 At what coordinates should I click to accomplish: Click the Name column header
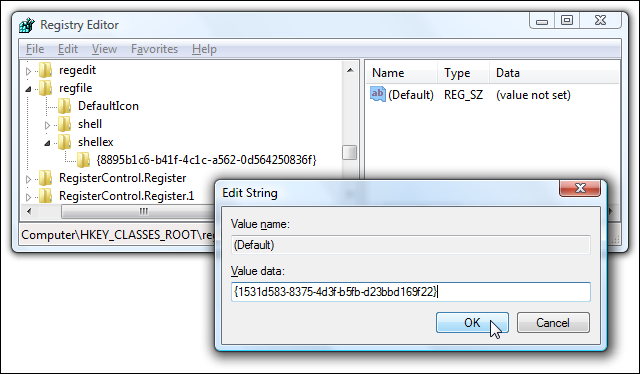pos(401,73)
